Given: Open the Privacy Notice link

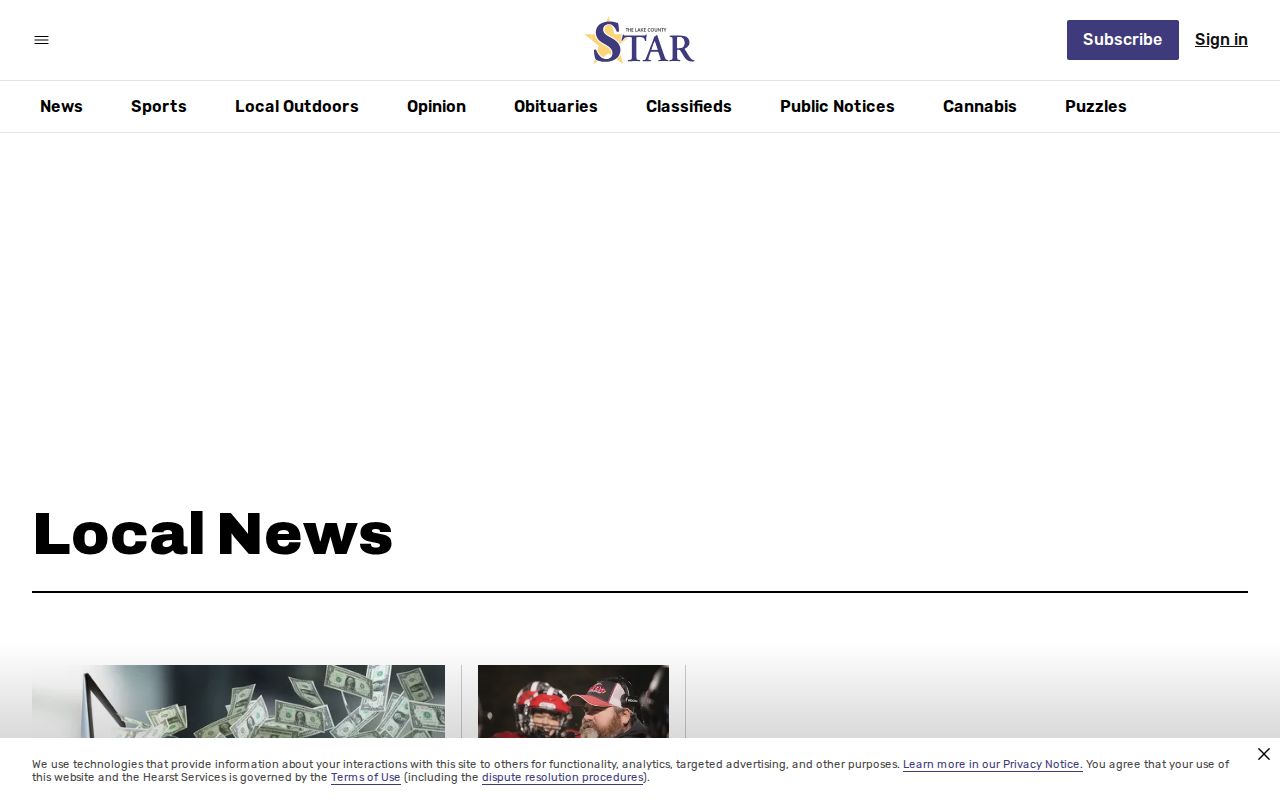Looking at the screenshot, I should (992, 764).
